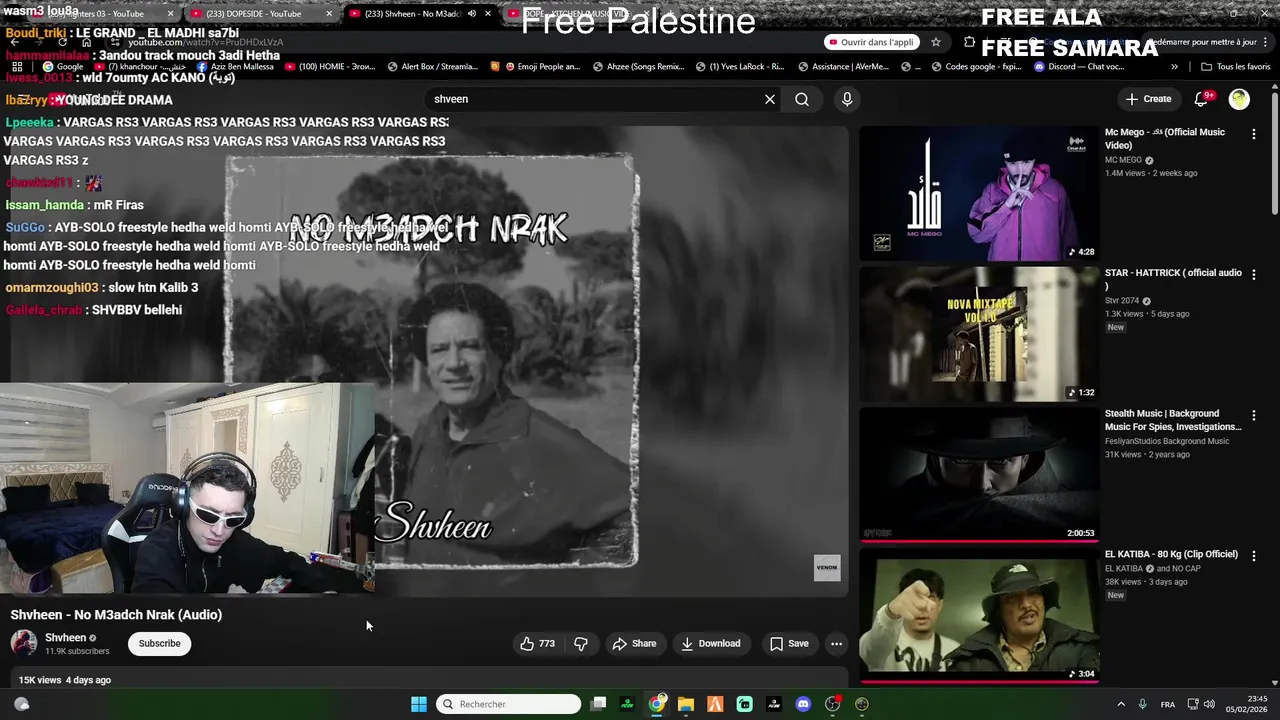Close the DOPESIDE - YouTube tab
Viewport: 1280px width, 720px height.
[329, 14]
